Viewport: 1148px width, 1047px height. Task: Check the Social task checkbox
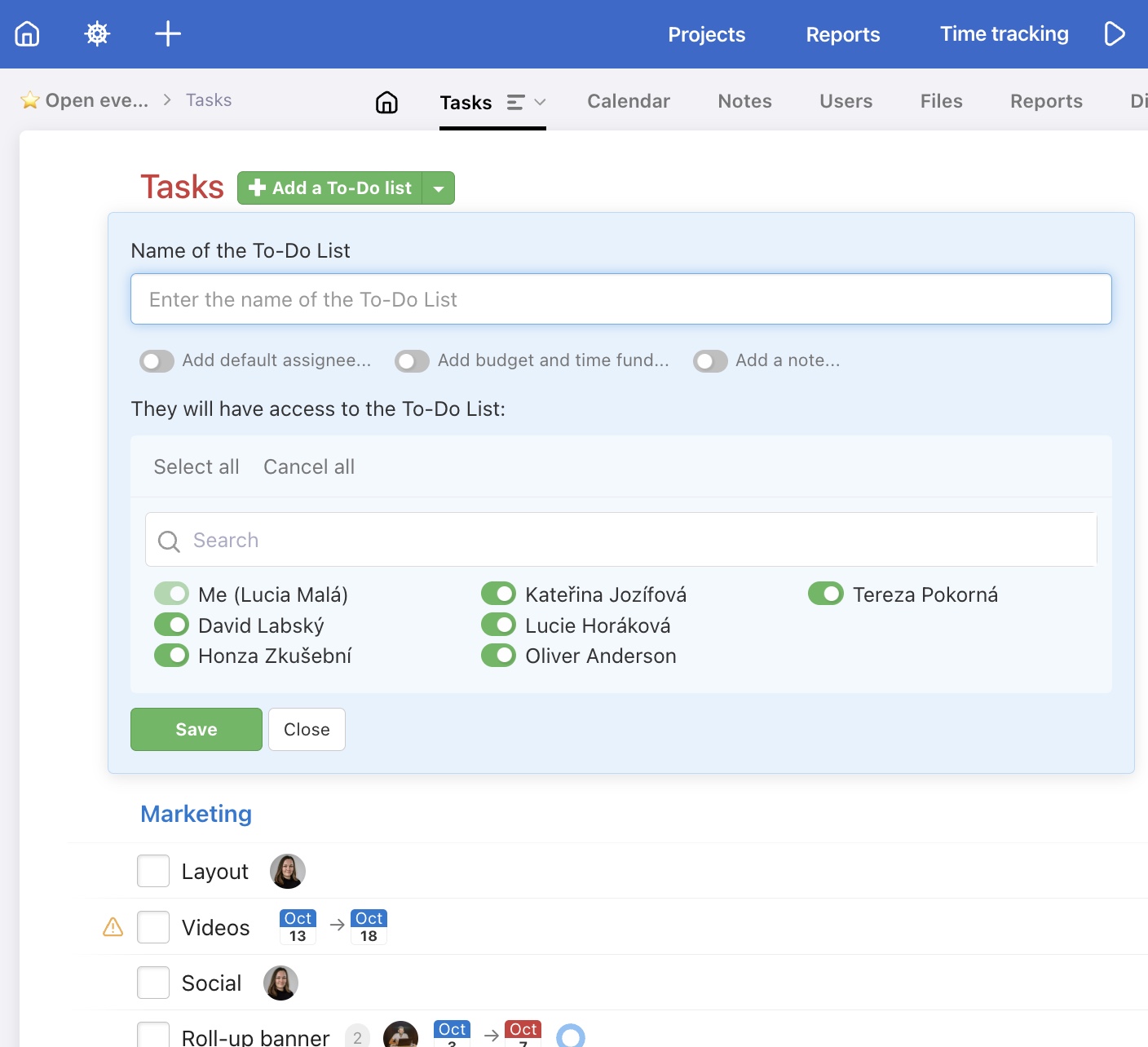pos(153,983)
